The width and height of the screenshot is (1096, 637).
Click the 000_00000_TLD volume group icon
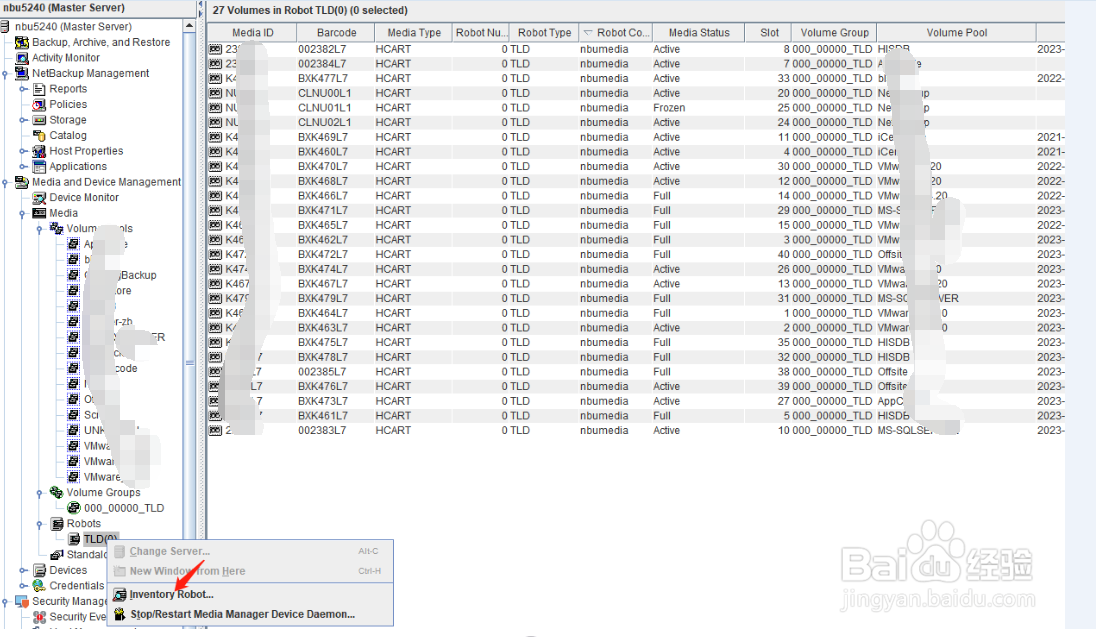pos(73,508)
